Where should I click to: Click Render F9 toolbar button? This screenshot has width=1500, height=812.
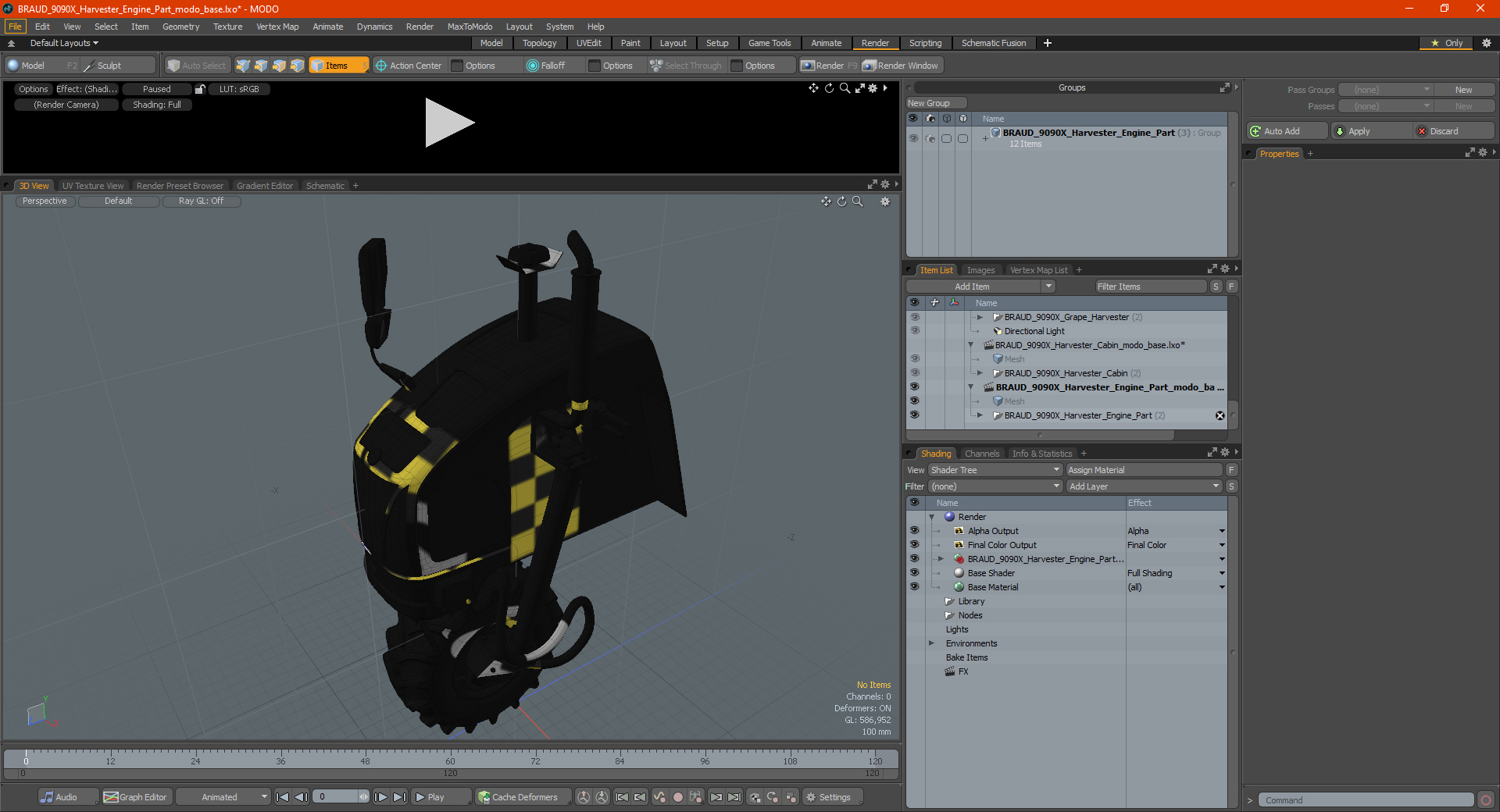pyautogui.click(x=829, y=66)
